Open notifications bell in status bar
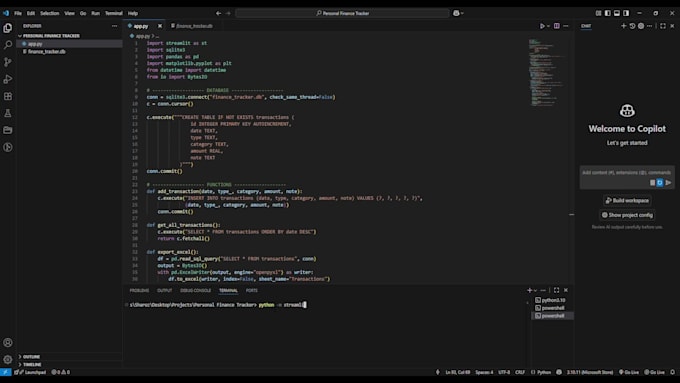680x383 pixels. click(x=673, y=372)
